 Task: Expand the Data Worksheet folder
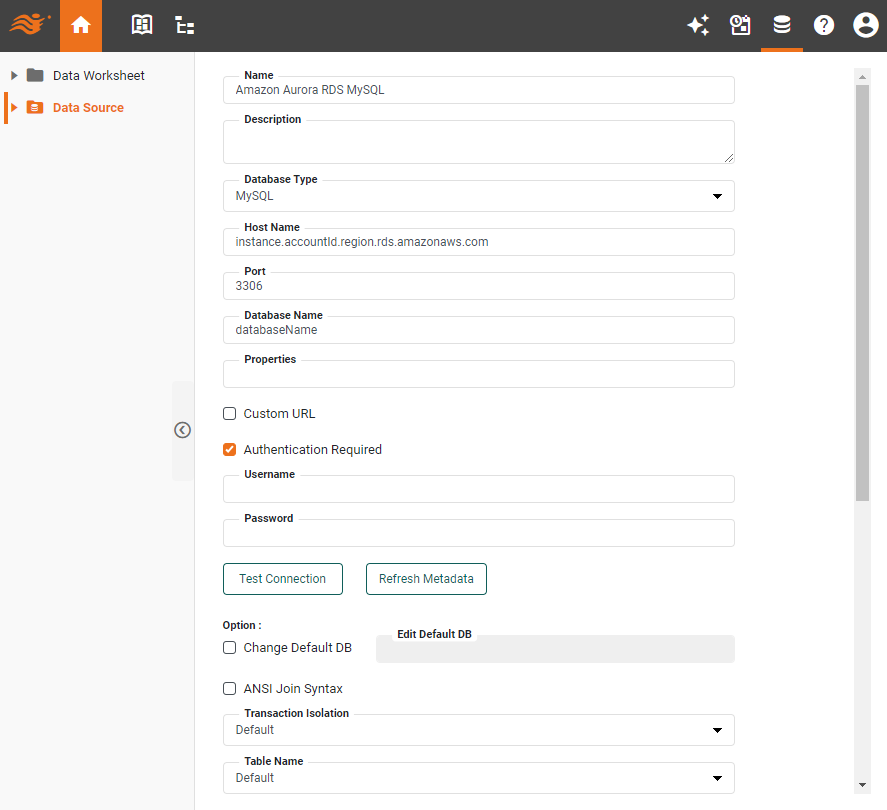(13, 75)
